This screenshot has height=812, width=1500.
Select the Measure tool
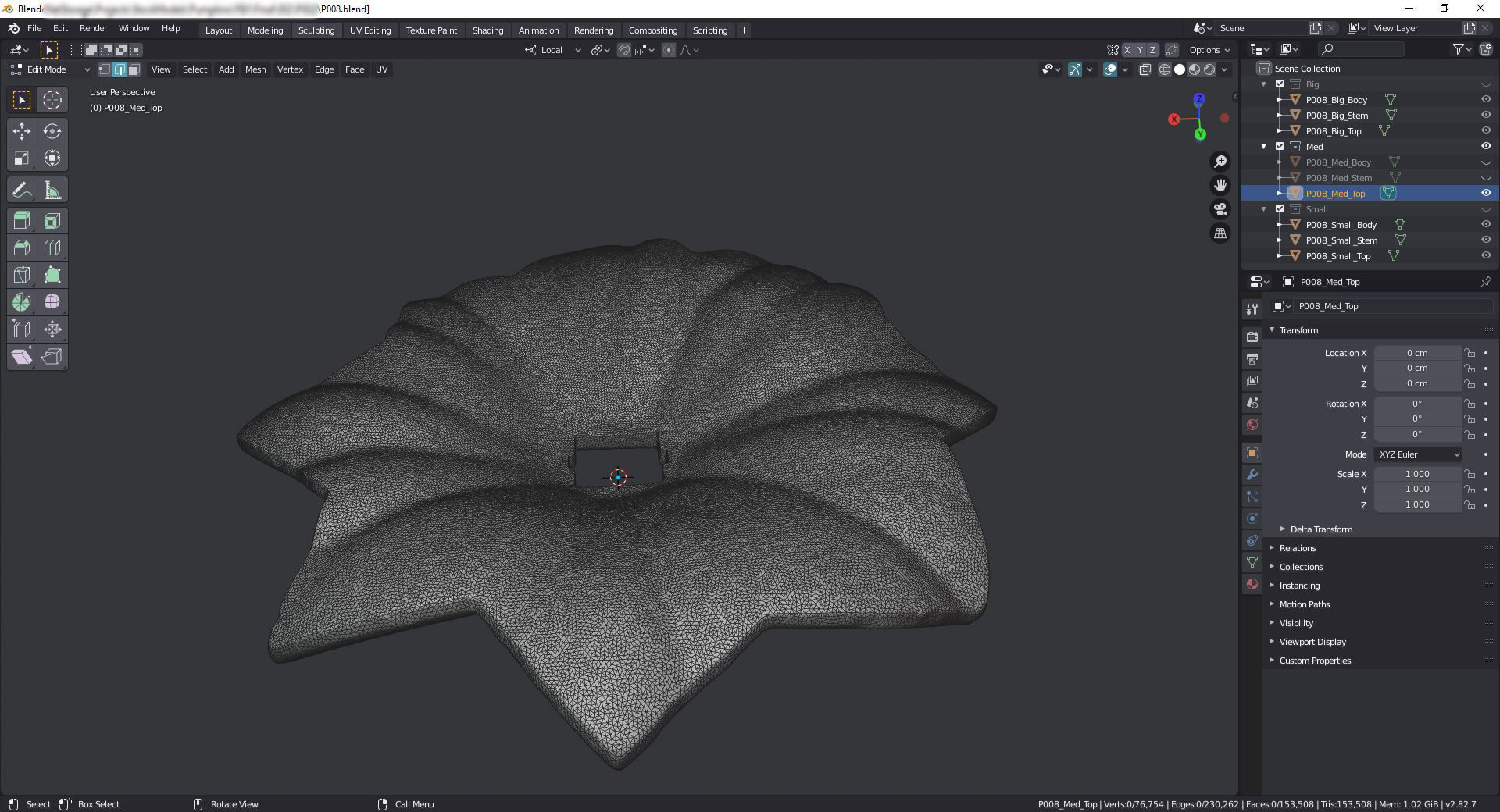52,191
